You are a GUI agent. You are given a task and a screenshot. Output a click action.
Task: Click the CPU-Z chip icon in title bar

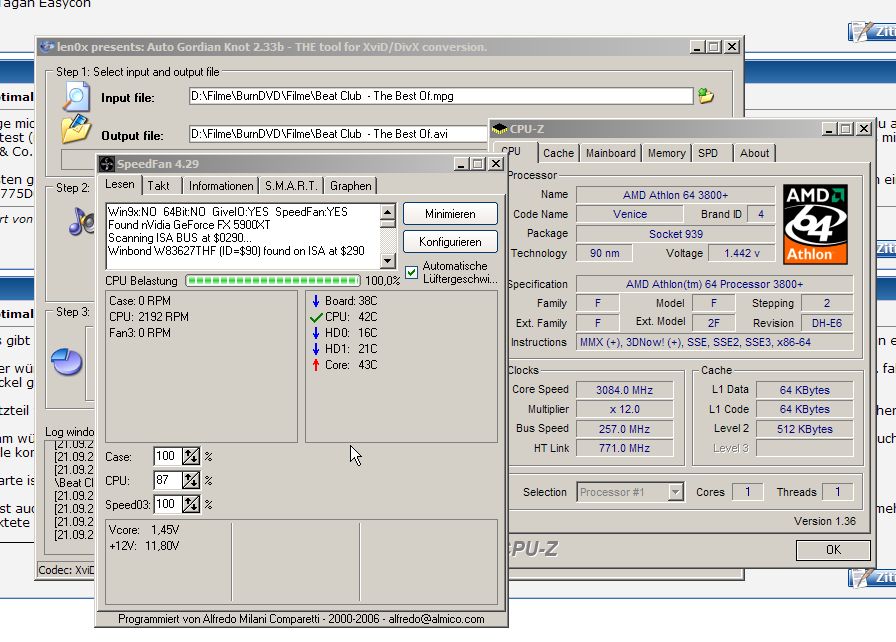(500, 129)
